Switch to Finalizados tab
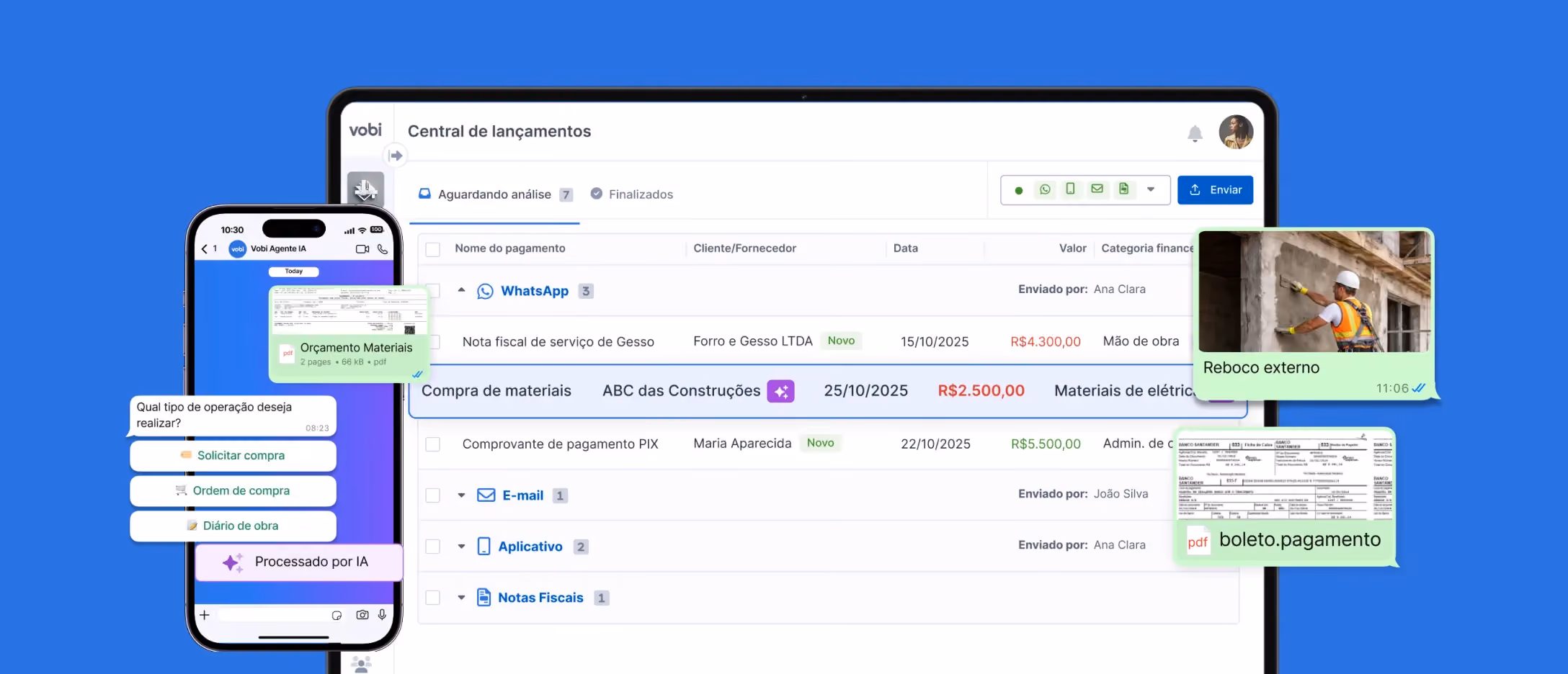1568x674 pixels. tap(631, 194)
